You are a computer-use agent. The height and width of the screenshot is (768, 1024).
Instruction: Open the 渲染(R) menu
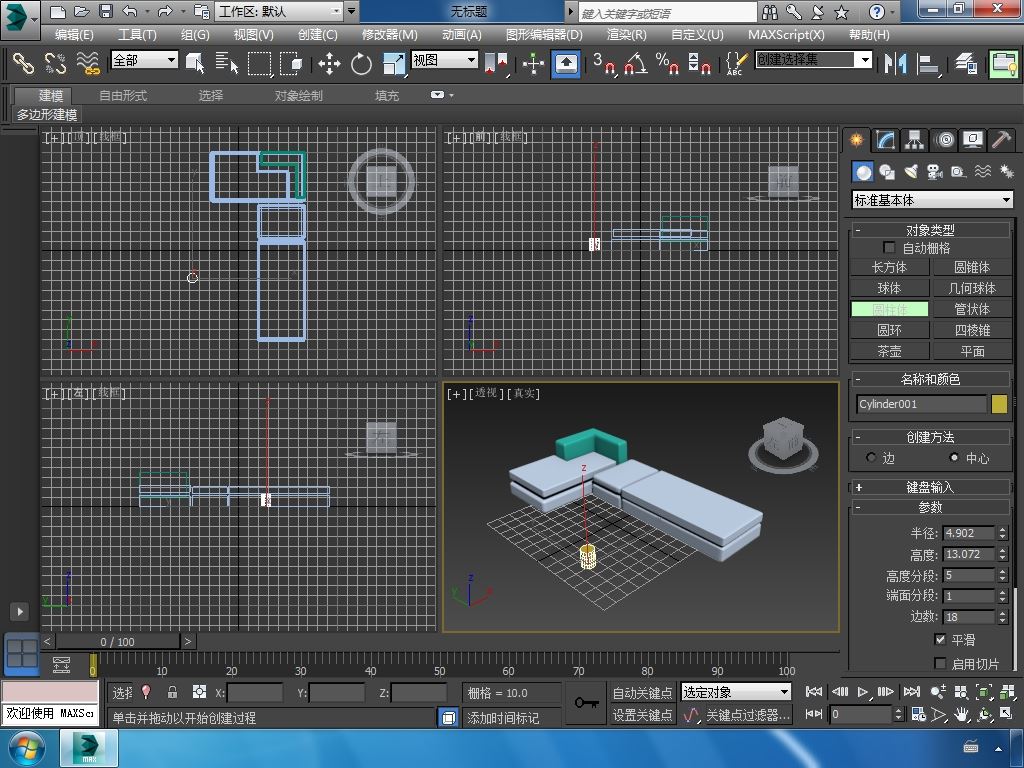(x=626, y=35)
